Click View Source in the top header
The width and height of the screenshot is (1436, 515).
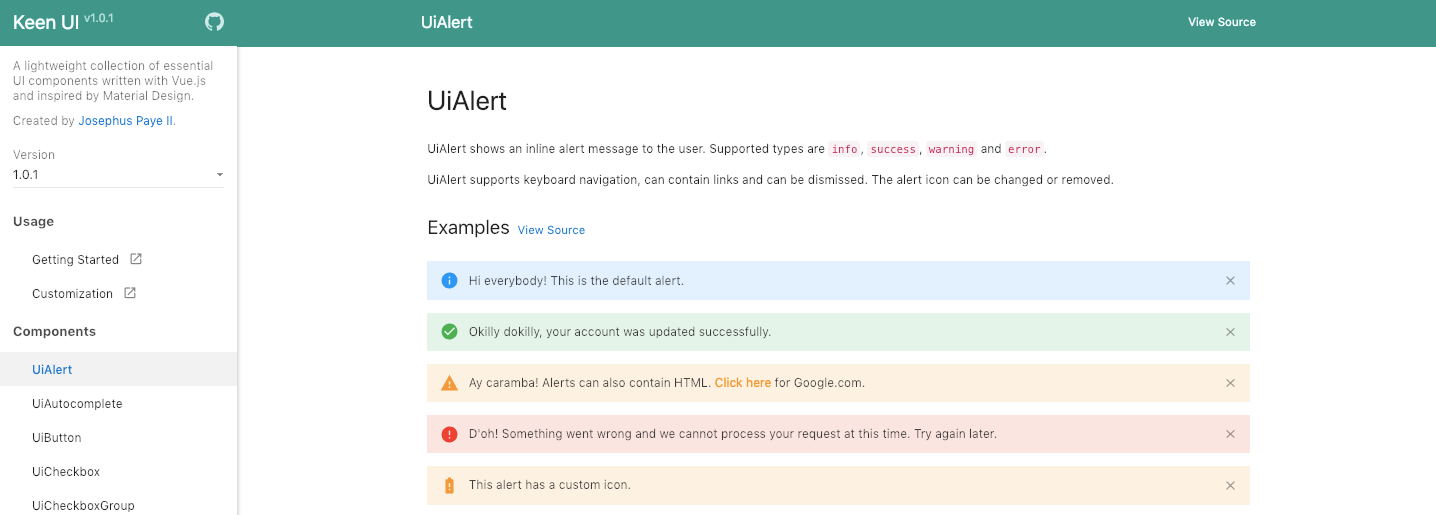tap(1221, 22)
